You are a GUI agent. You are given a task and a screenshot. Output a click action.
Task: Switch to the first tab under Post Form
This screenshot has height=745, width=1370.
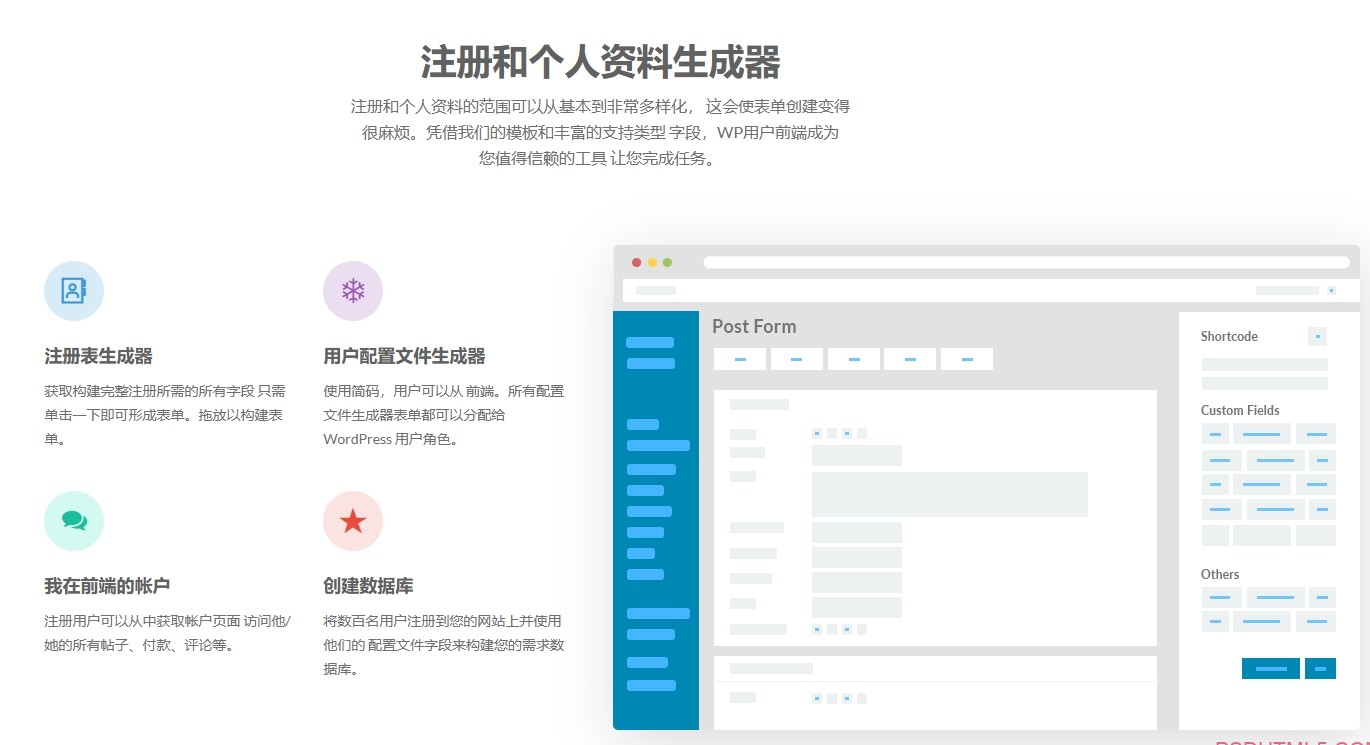tap(740, 358)
